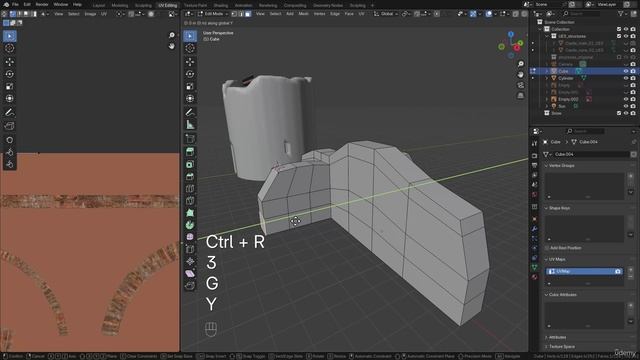Expand the Cylinder object in the outliner
640x360 pixels.
point(547,78)
